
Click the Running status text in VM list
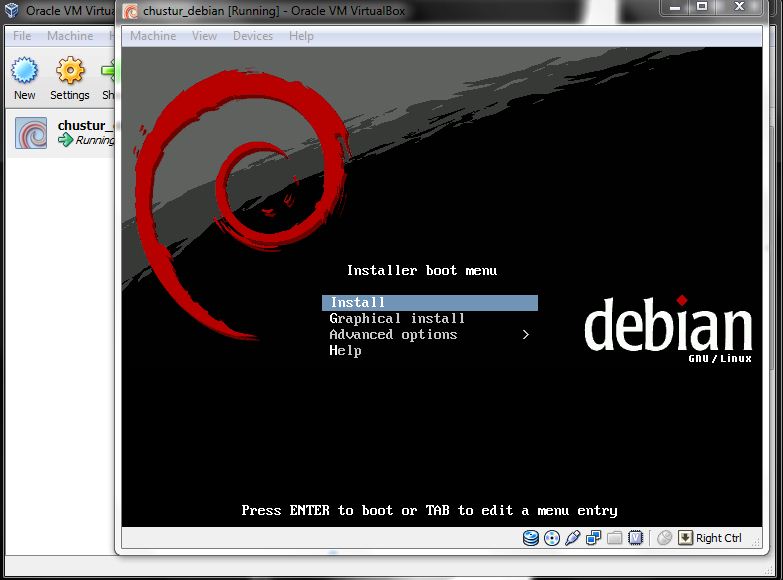pos(95,140)
